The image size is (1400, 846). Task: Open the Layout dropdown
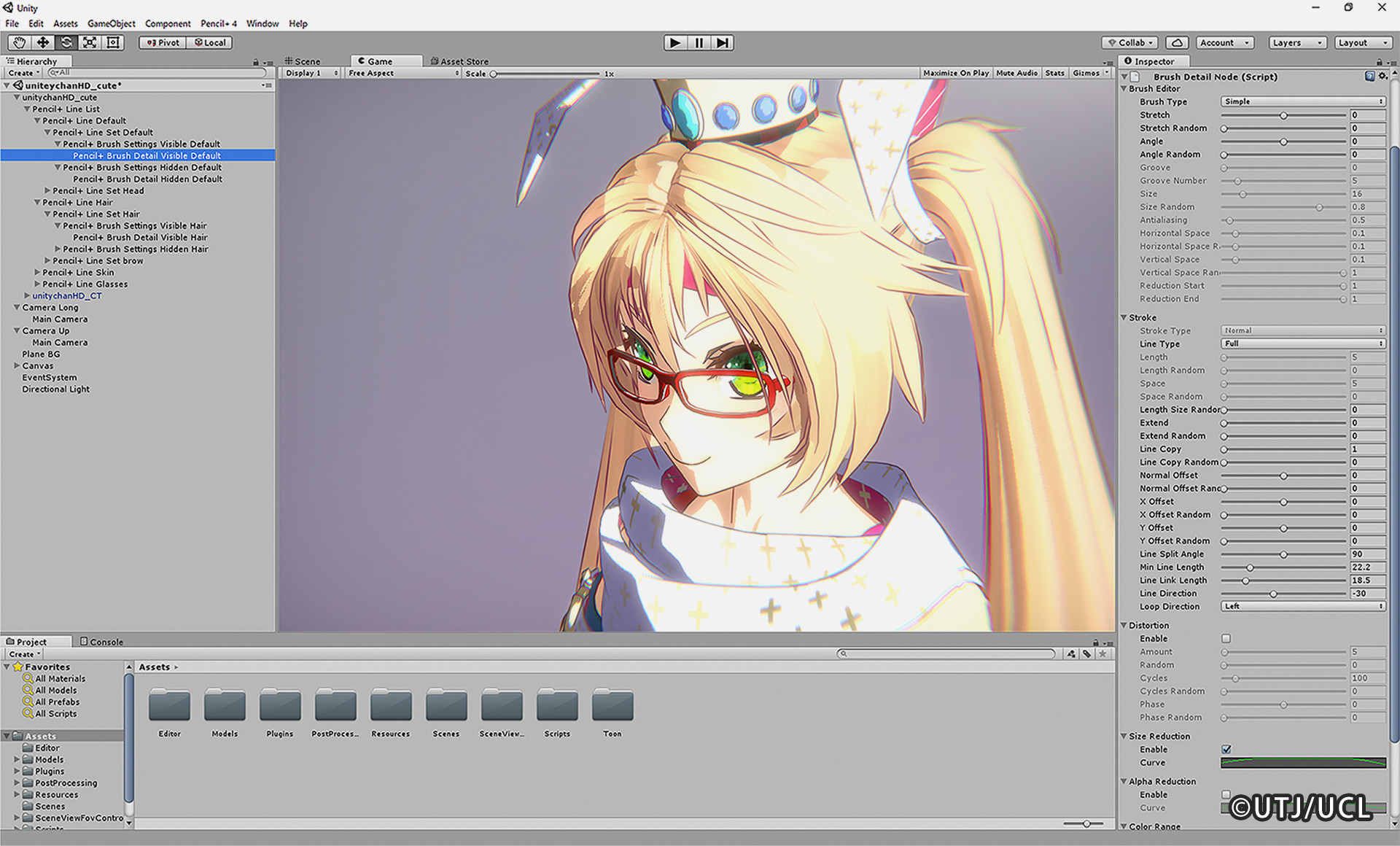1363,42
